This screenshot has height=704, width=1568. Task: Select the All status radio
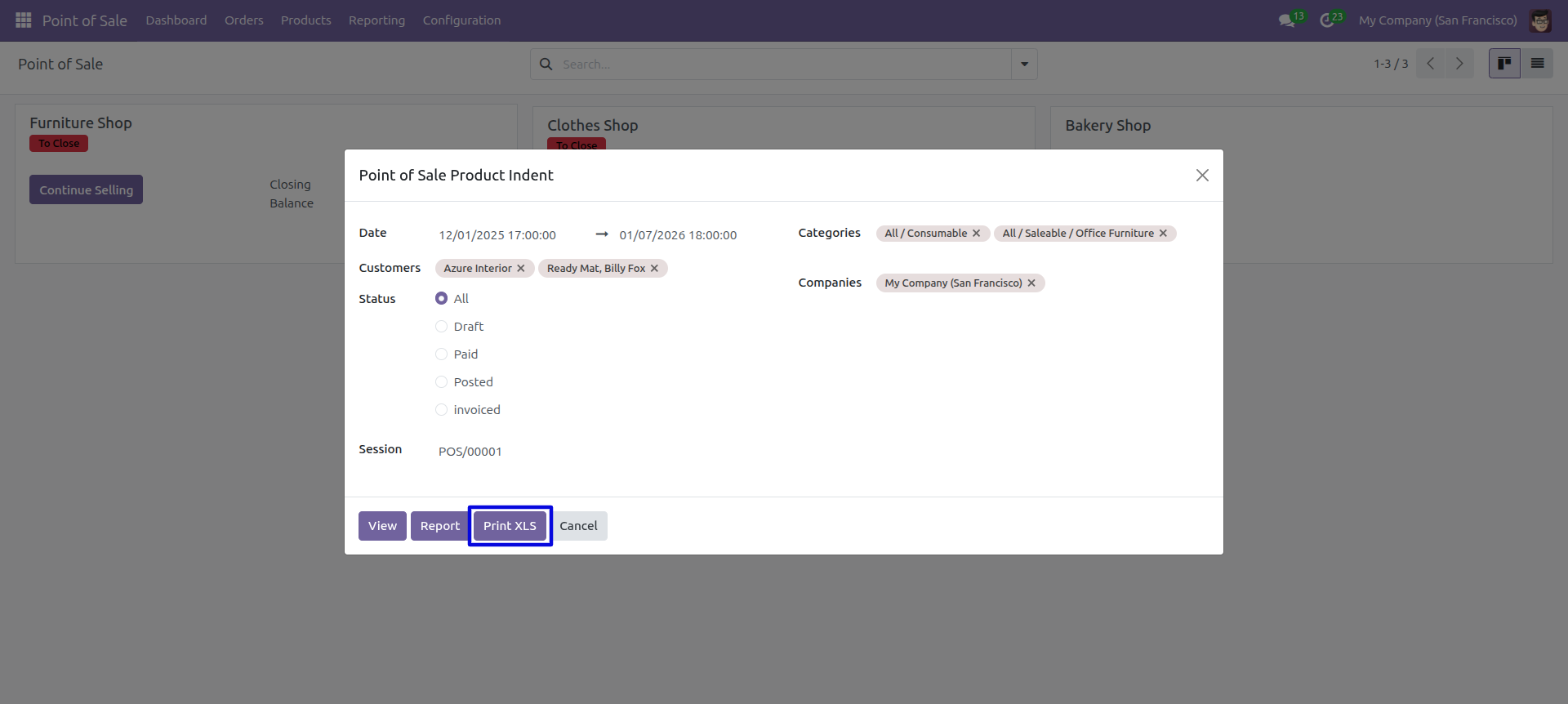tap(441, 299)
